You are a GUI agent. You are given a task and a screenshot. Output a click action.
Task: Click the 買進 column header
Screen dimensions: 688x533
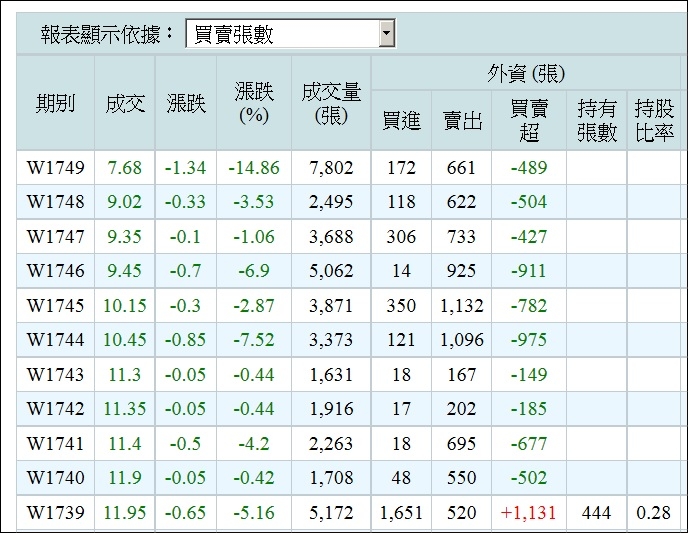[401, 121]
